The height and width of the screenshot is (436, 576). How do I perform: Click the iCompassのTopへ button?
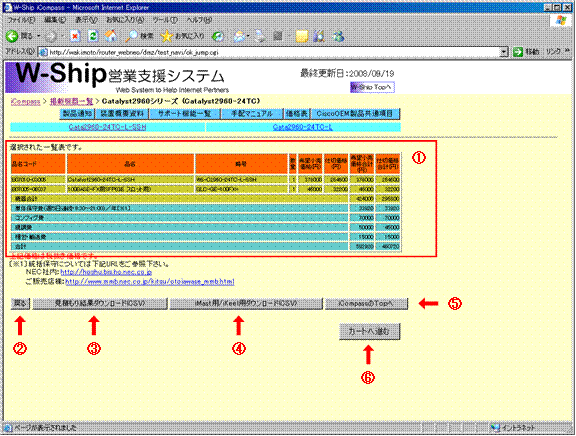(x=366, y=303)
